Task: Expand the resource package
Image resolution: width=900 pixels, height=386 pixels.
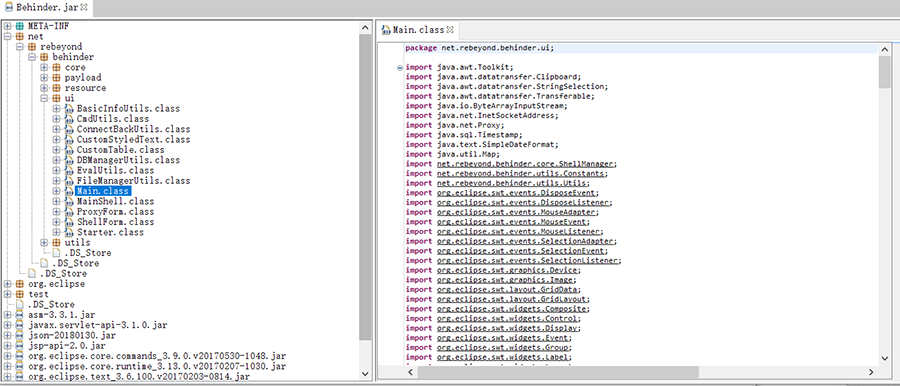Action: pos(44,88)
